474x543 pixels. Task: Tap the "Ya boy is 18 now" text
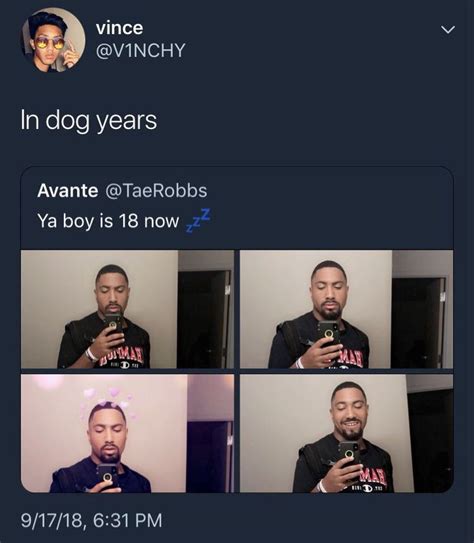(x=108, y=221)
